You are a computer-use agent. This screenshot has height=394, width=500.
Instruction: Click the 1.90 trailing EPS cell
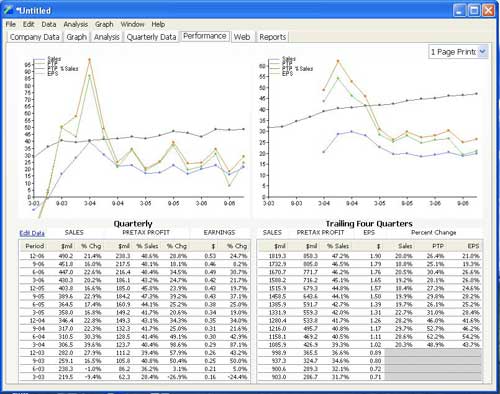(x=375, y=256)
